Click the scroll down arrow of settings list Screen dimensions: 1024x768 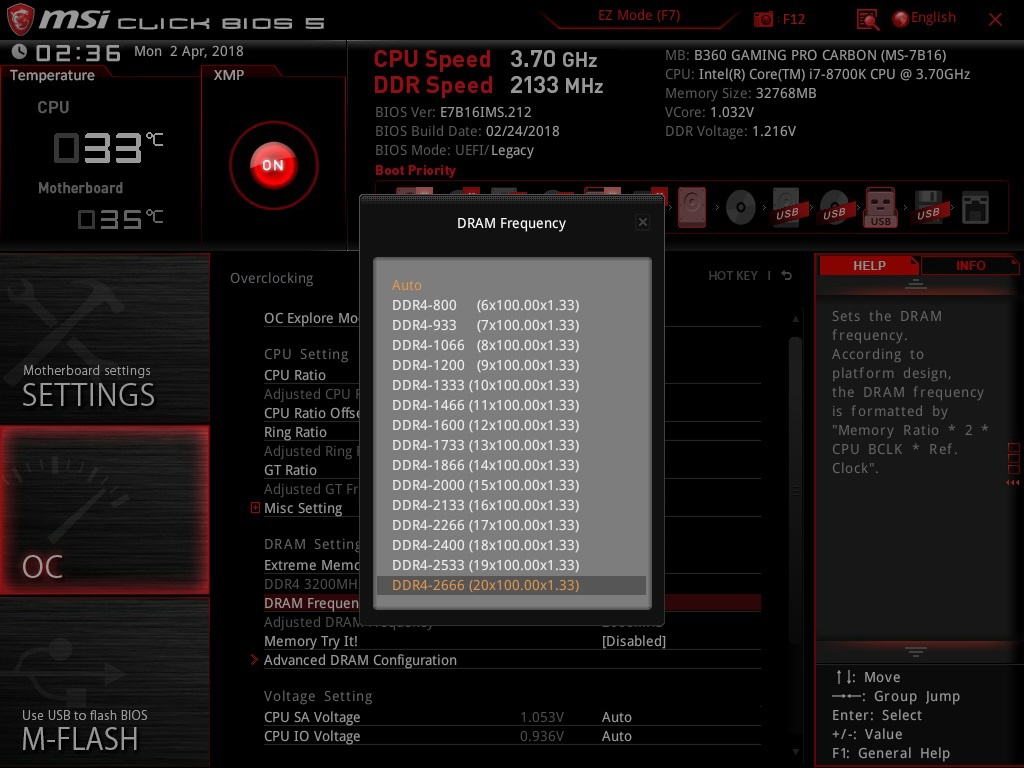795,752
